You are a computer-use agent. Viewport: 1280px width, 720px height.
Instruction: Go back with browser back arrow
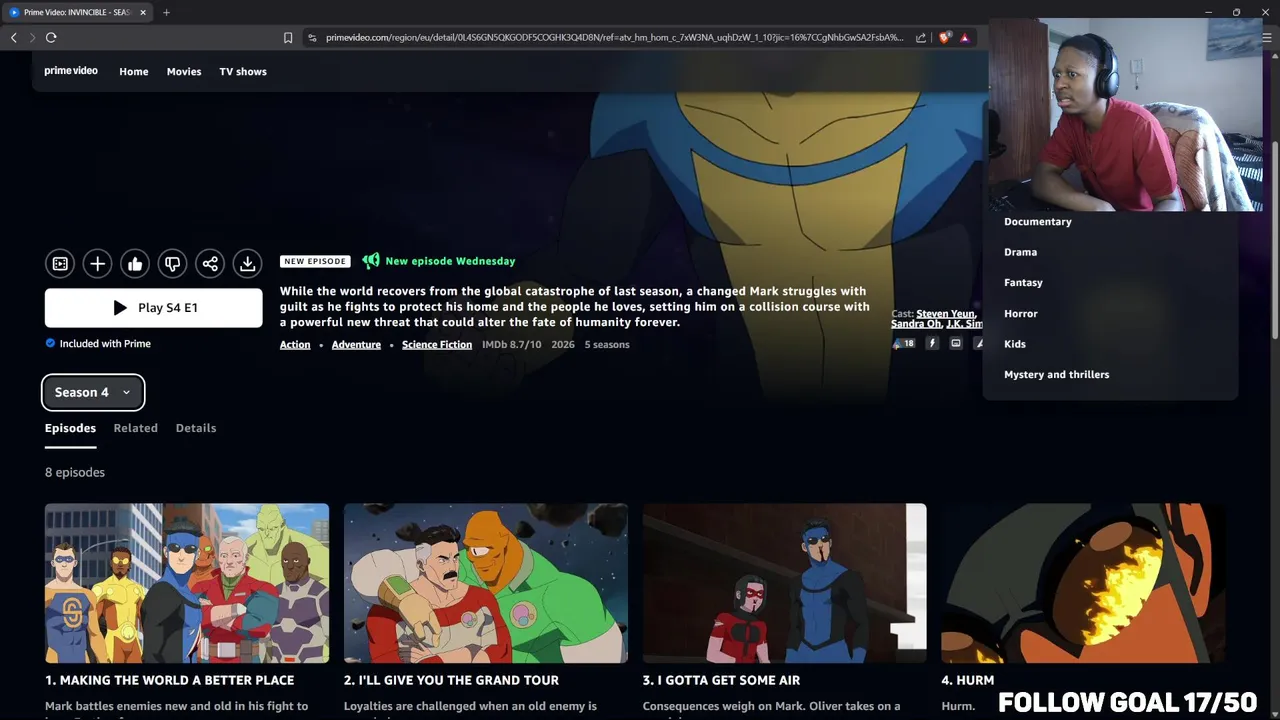pos(14,37)
